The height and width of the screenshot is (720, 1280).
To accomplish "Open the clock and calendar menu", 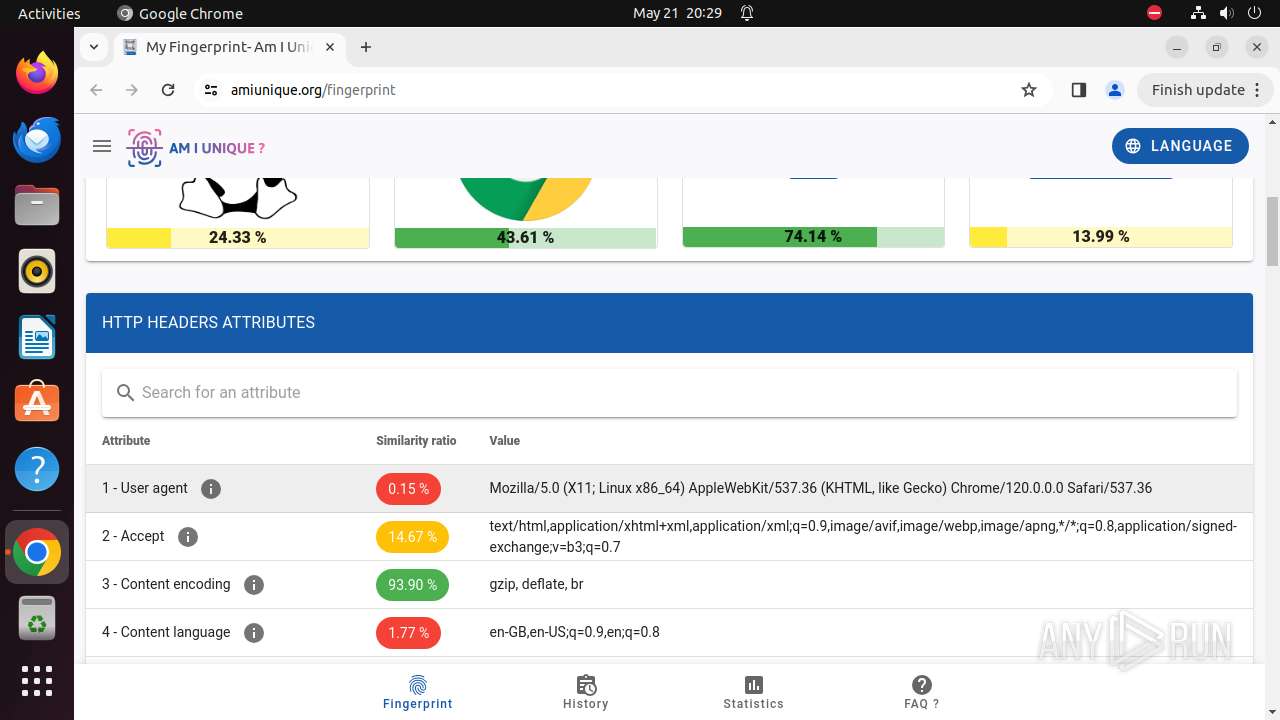I will (x=677, y=13).
